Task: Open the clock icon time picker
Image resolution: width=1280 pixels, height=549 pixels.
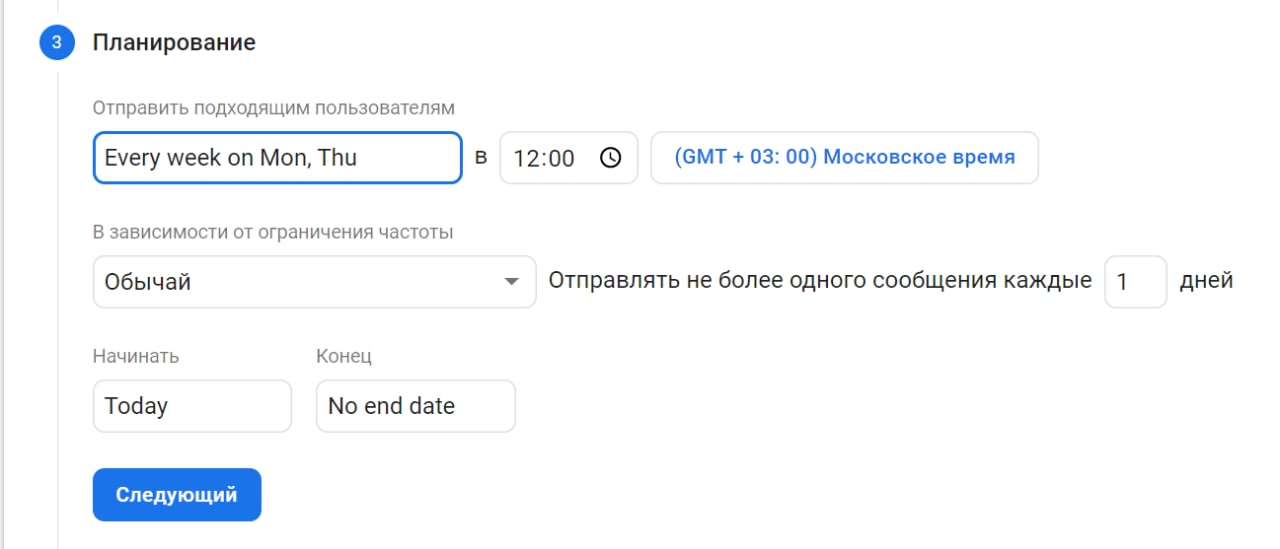Action: point(610,158)
